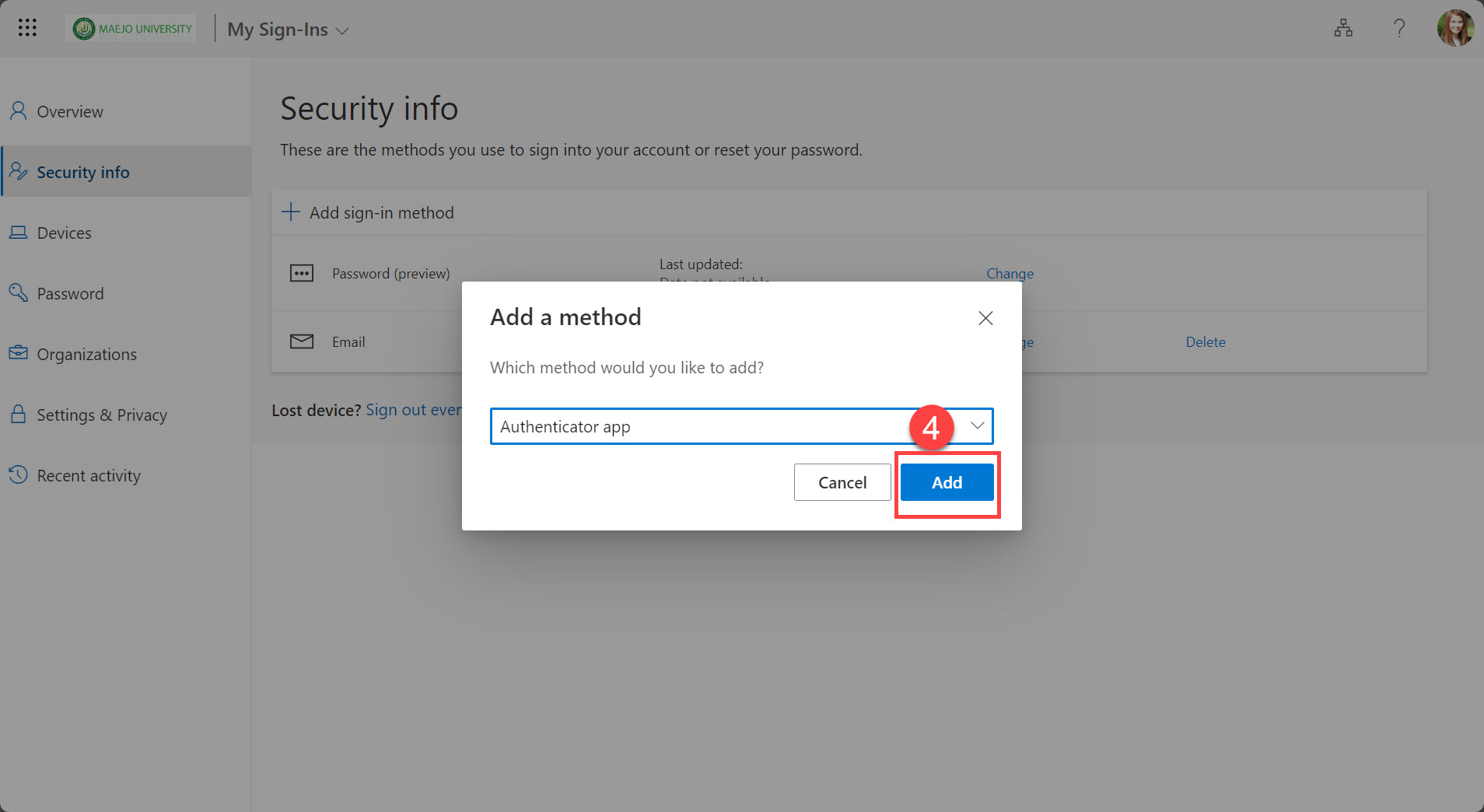Go to Overview in sidebar
Image resolution: width=1484 pixels, height=812 pixels.
click(70, 111)
